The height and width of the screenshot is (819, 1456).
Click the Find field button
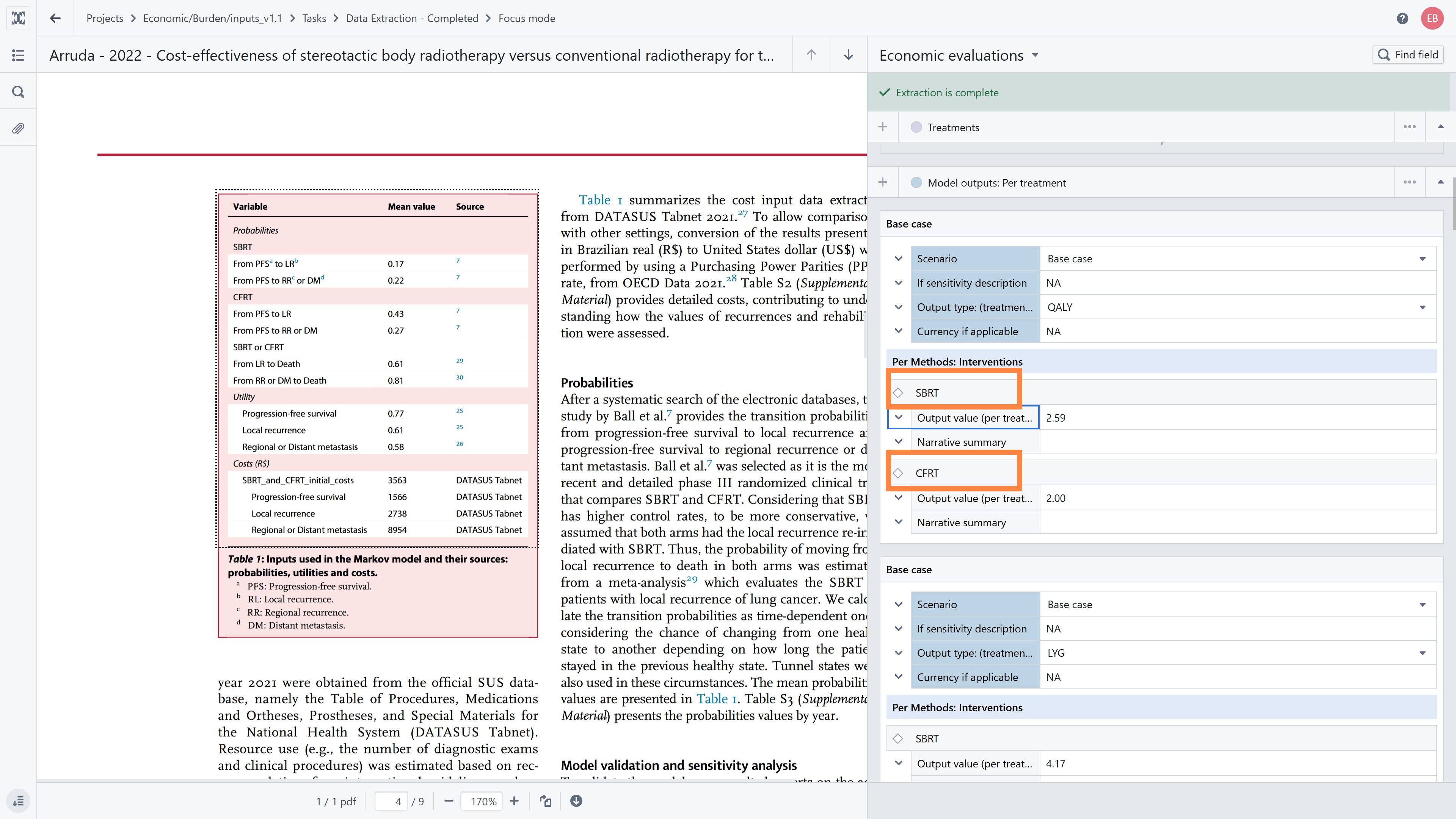(1408, 55)
